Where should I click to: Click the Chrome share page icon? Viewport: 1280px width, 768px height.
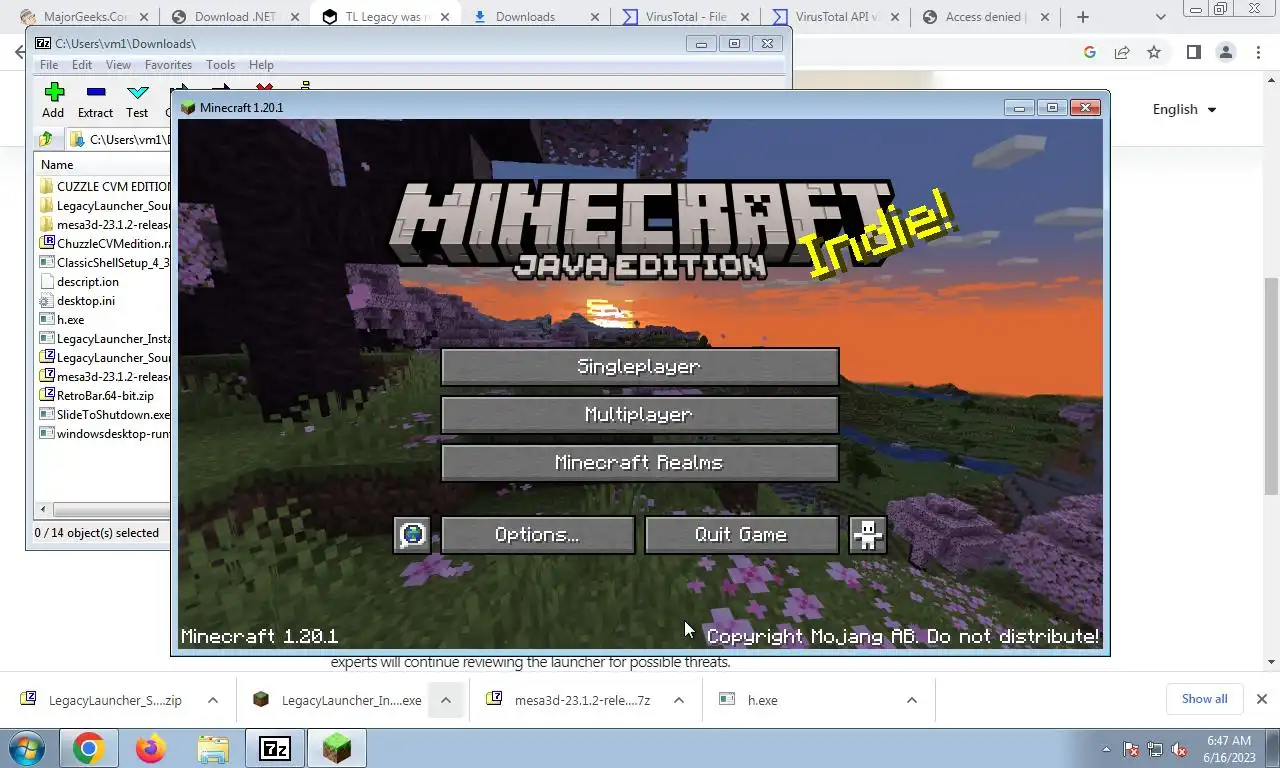tap(1122, 52)
